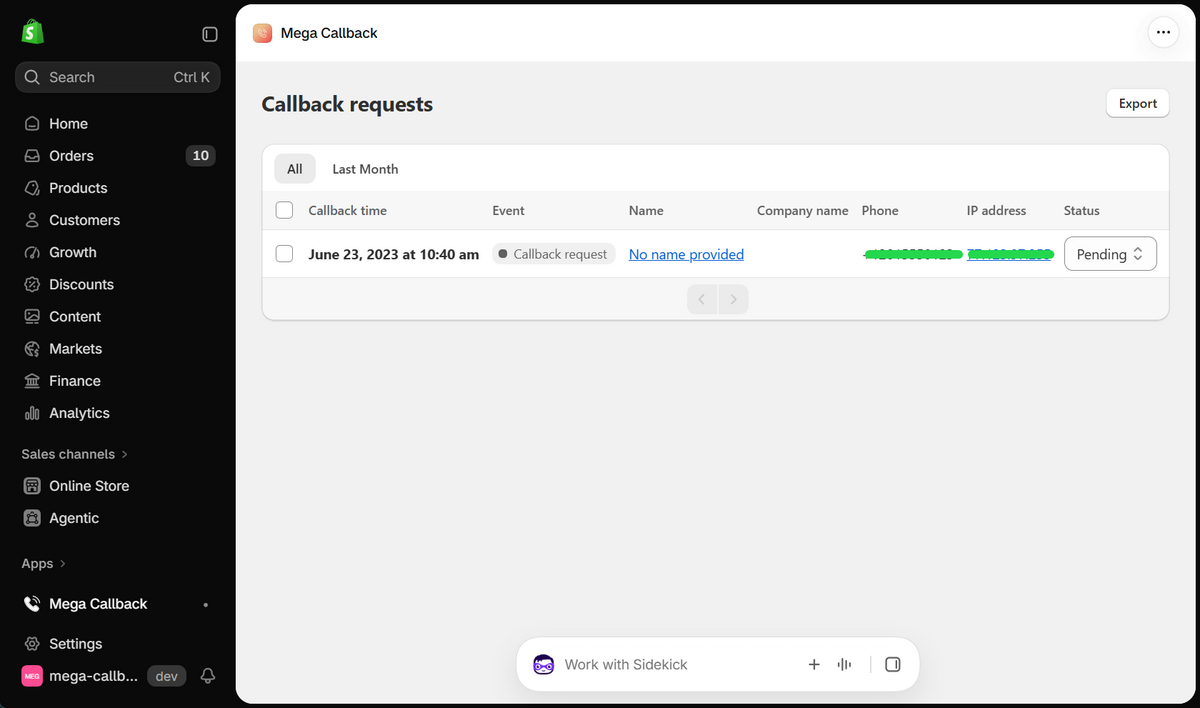Click the Company name column header
Image resolution: width=1200 pixels, height=708 pixels.
point(802,210)
